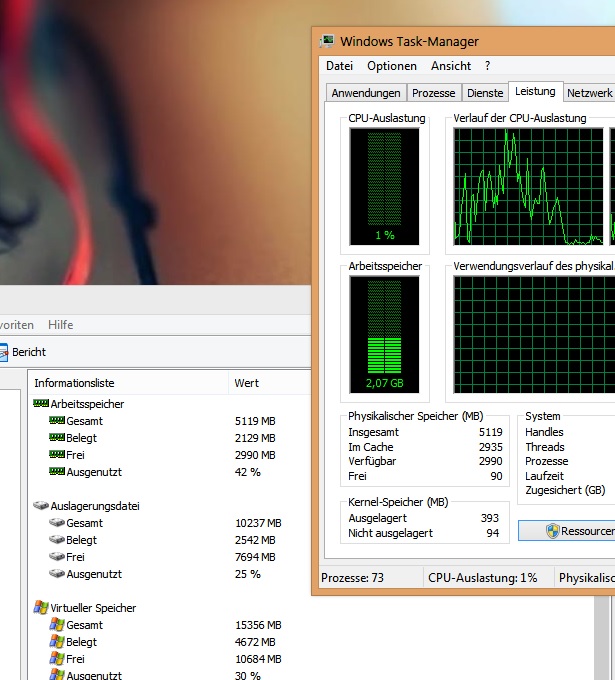The image size is (615, 680).
Task: Click the disk icon beside Auslagerungsdatei Frei
Action: [x=57, y=556]
